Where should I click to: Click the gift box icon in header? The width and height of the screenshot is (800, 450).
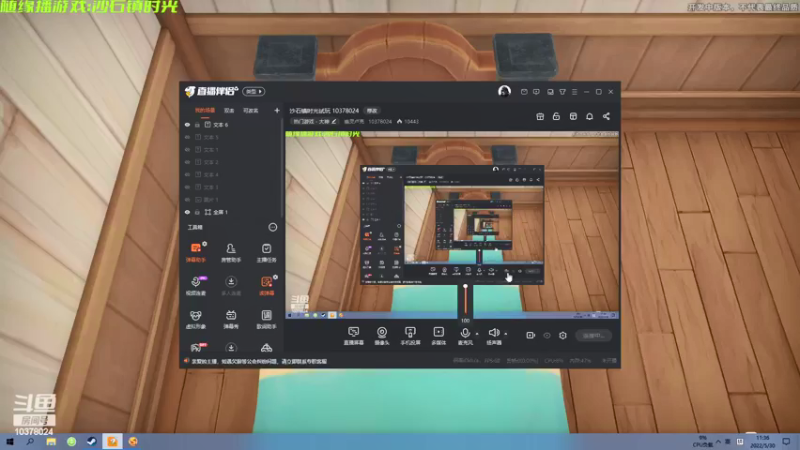pyautogui.click(x=540, y=116)
